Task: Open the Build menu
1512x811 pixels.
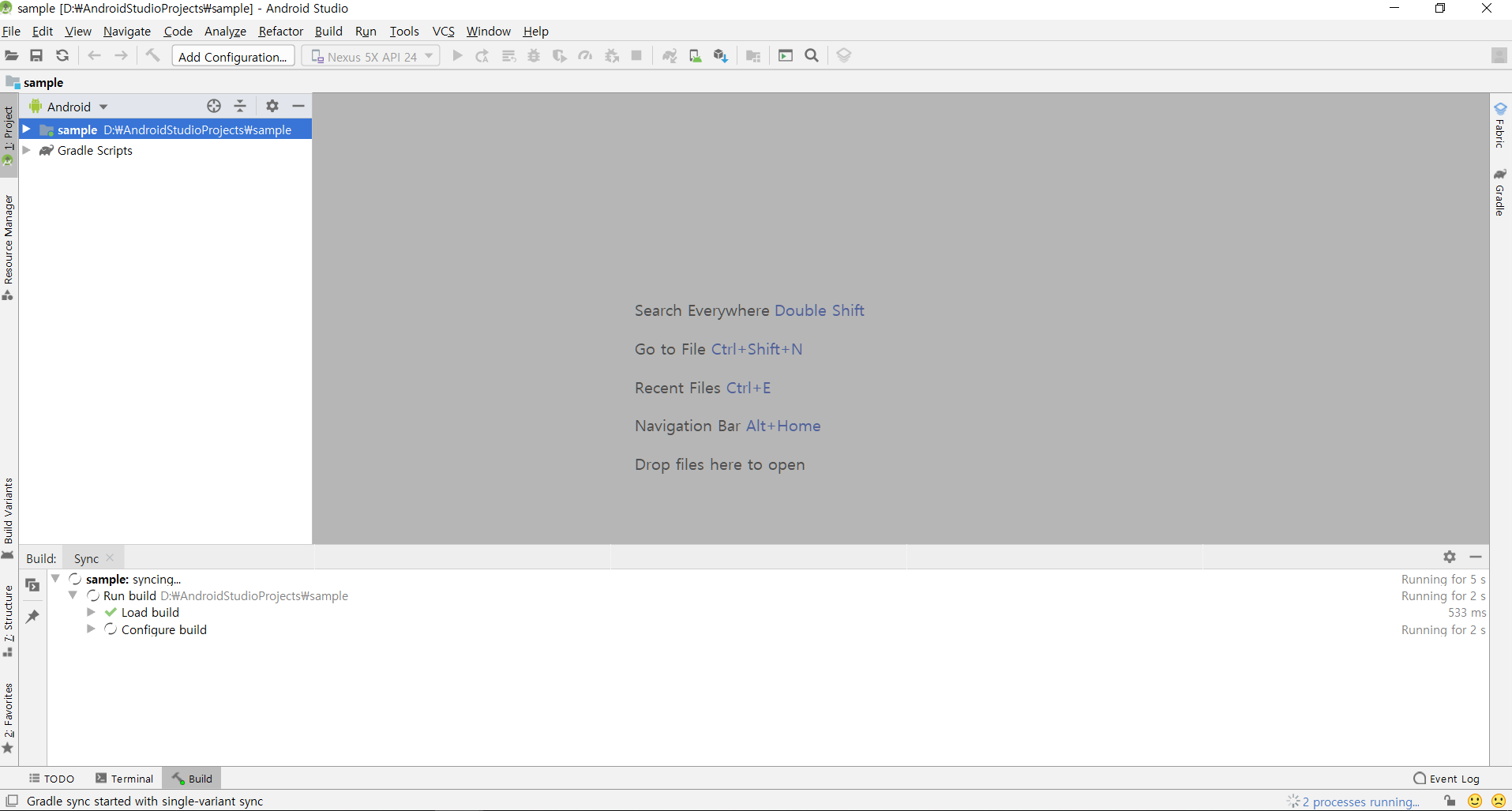Action: click(328, 32)
